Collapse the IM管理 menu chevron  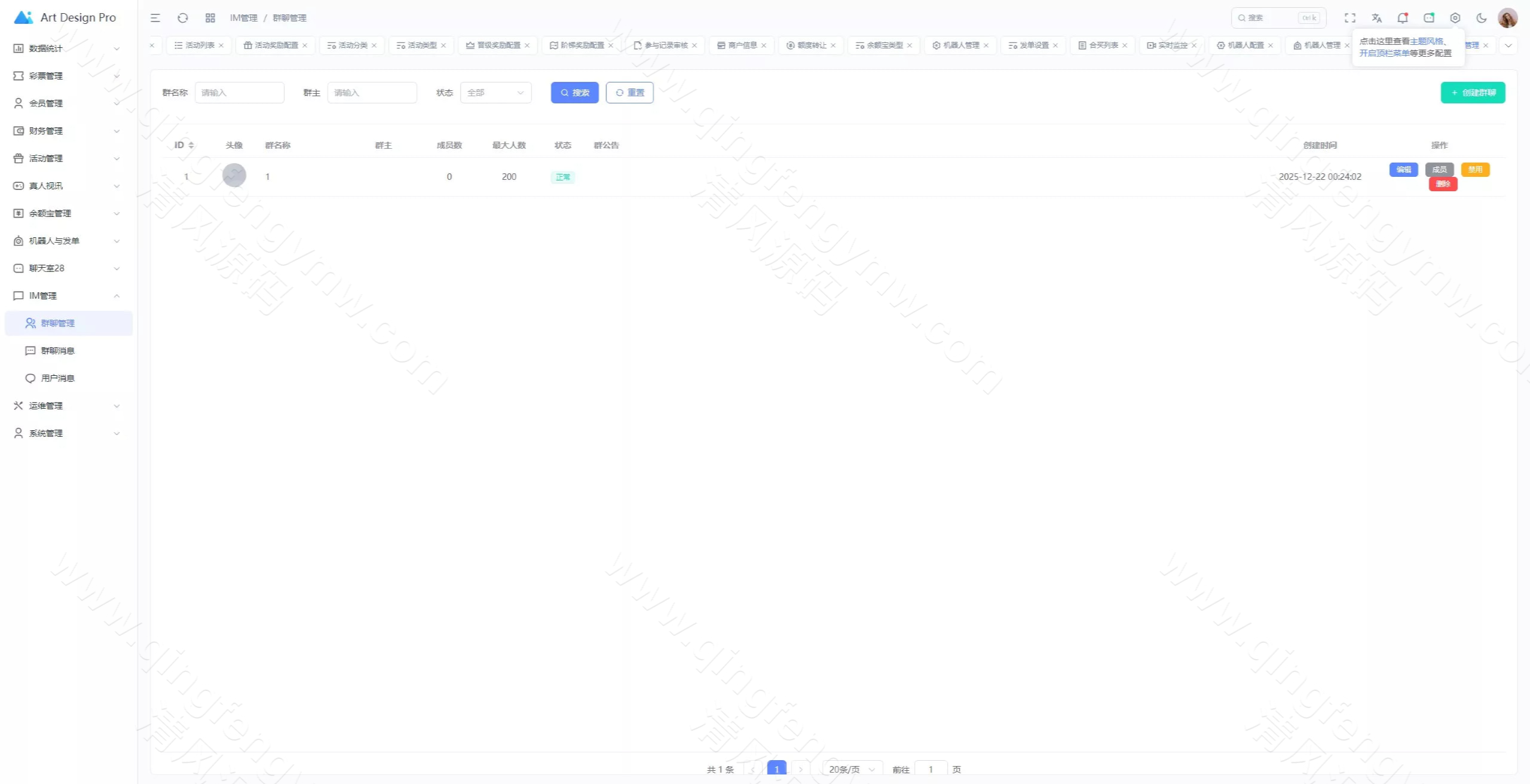coord(117,296)
